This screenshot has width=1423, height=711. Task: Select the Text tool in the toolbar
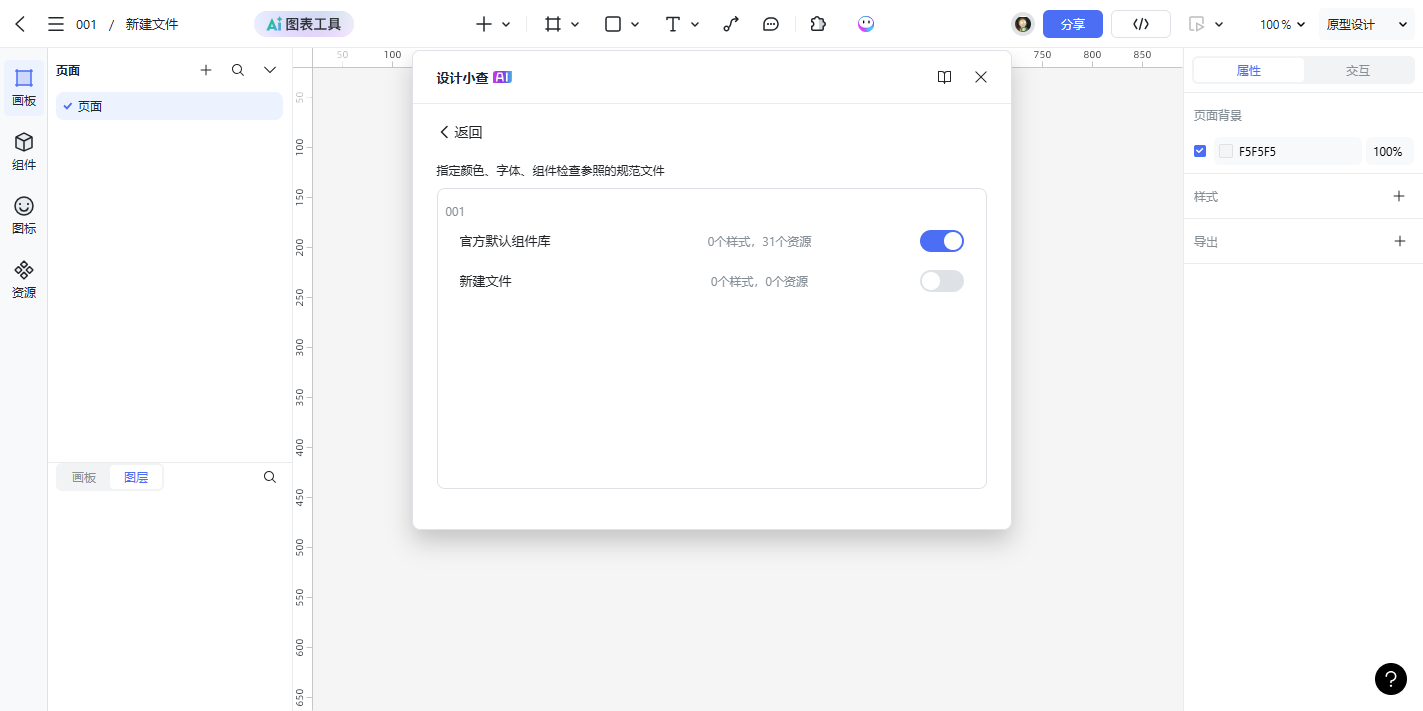(x=672, y=23)
